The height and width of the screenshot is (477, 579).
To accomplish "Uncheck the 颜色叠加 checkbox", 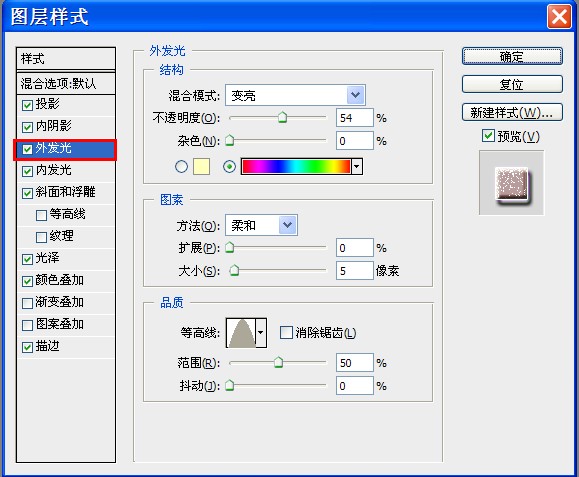I will 27,281.
